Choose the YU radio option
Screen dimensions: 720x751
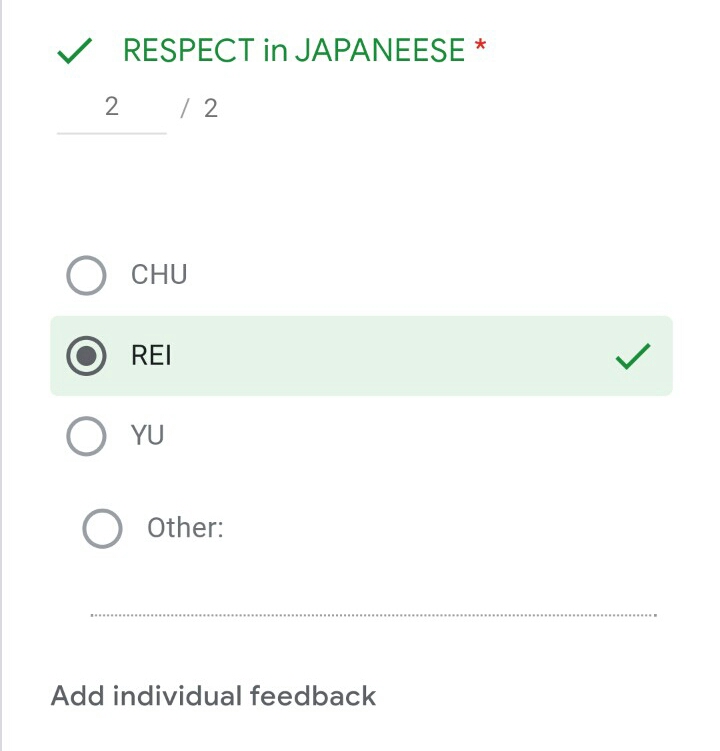point(86,436)
